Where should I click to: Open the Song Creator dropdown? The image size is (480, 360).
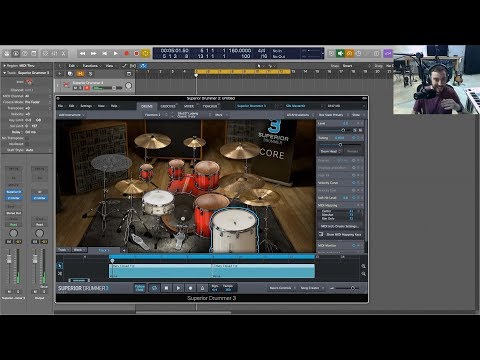312,288
